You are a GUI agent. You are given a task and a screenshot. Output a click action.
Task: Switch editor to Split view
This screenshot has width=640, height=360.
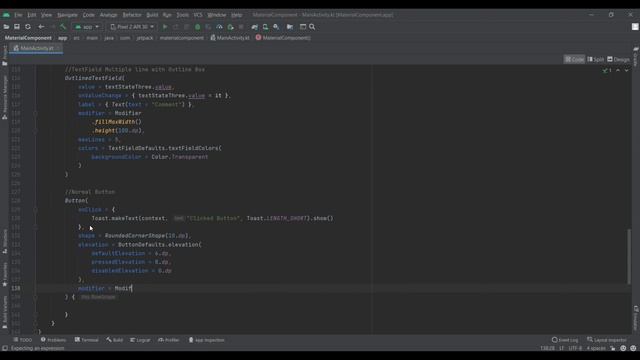[596, 60]
